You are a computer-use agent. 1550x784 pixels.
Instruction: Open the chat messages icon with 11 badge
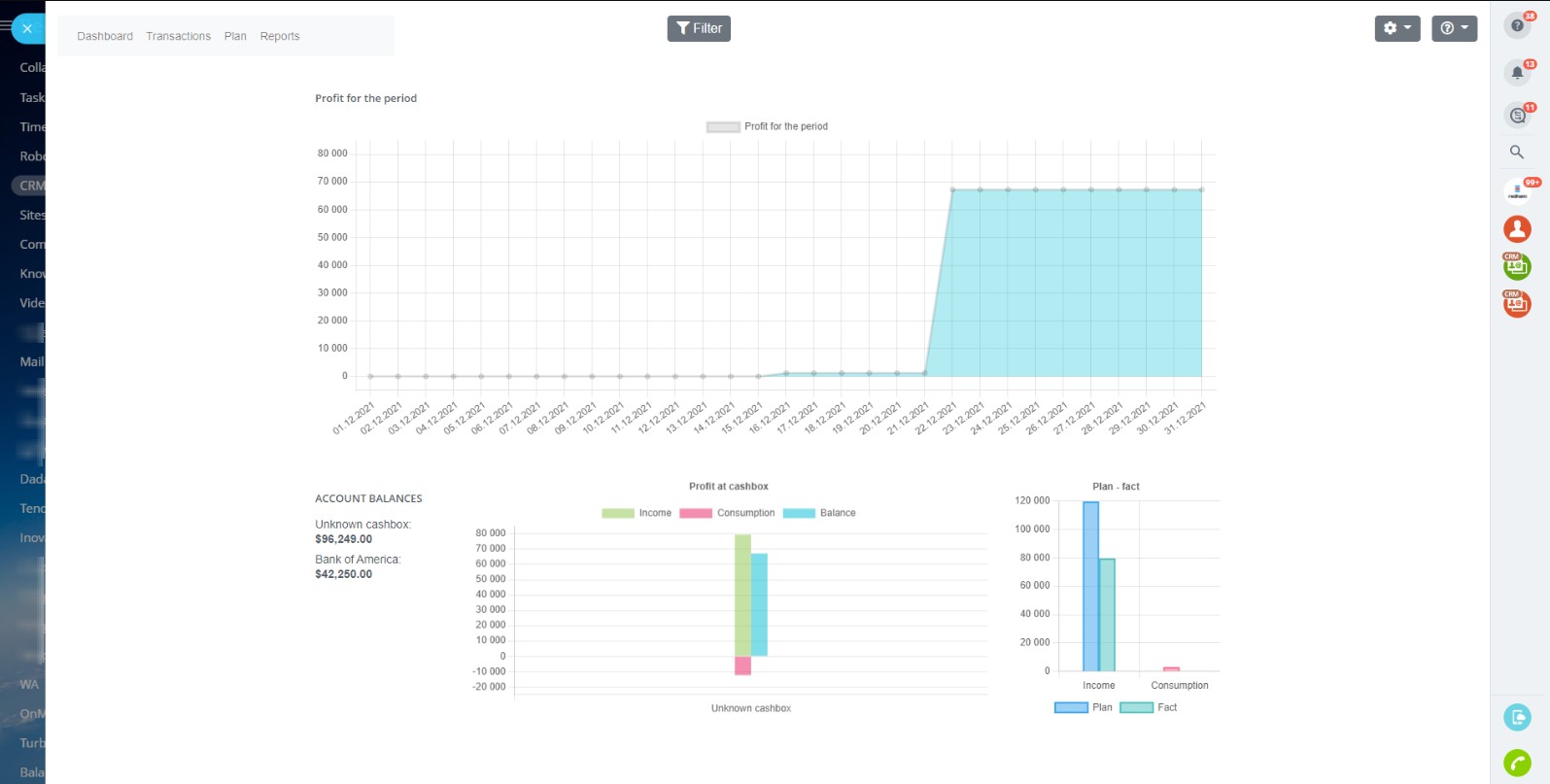pos(1517,116)
